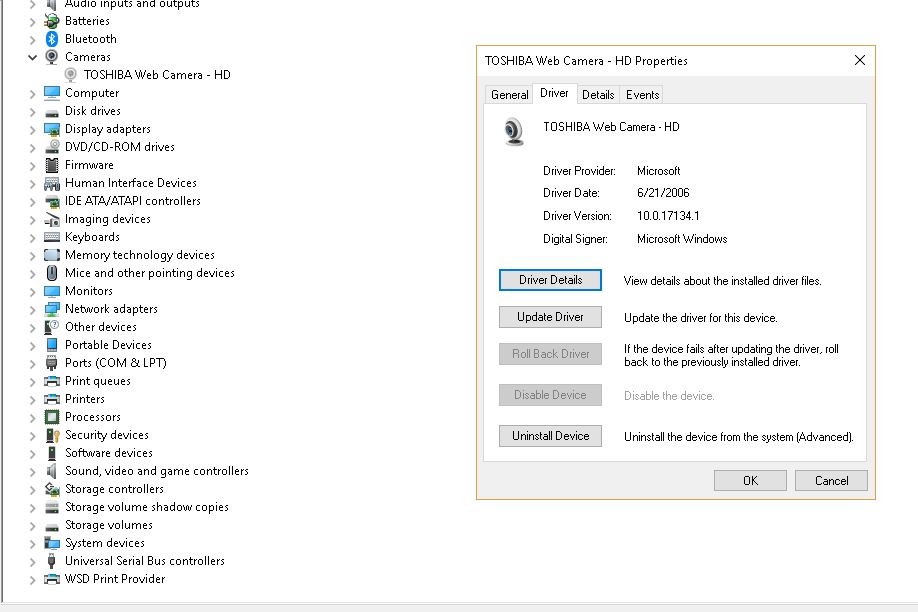Click the Network adapters icon
Viewport: 918px width, 612px height.
coord(52,309)
